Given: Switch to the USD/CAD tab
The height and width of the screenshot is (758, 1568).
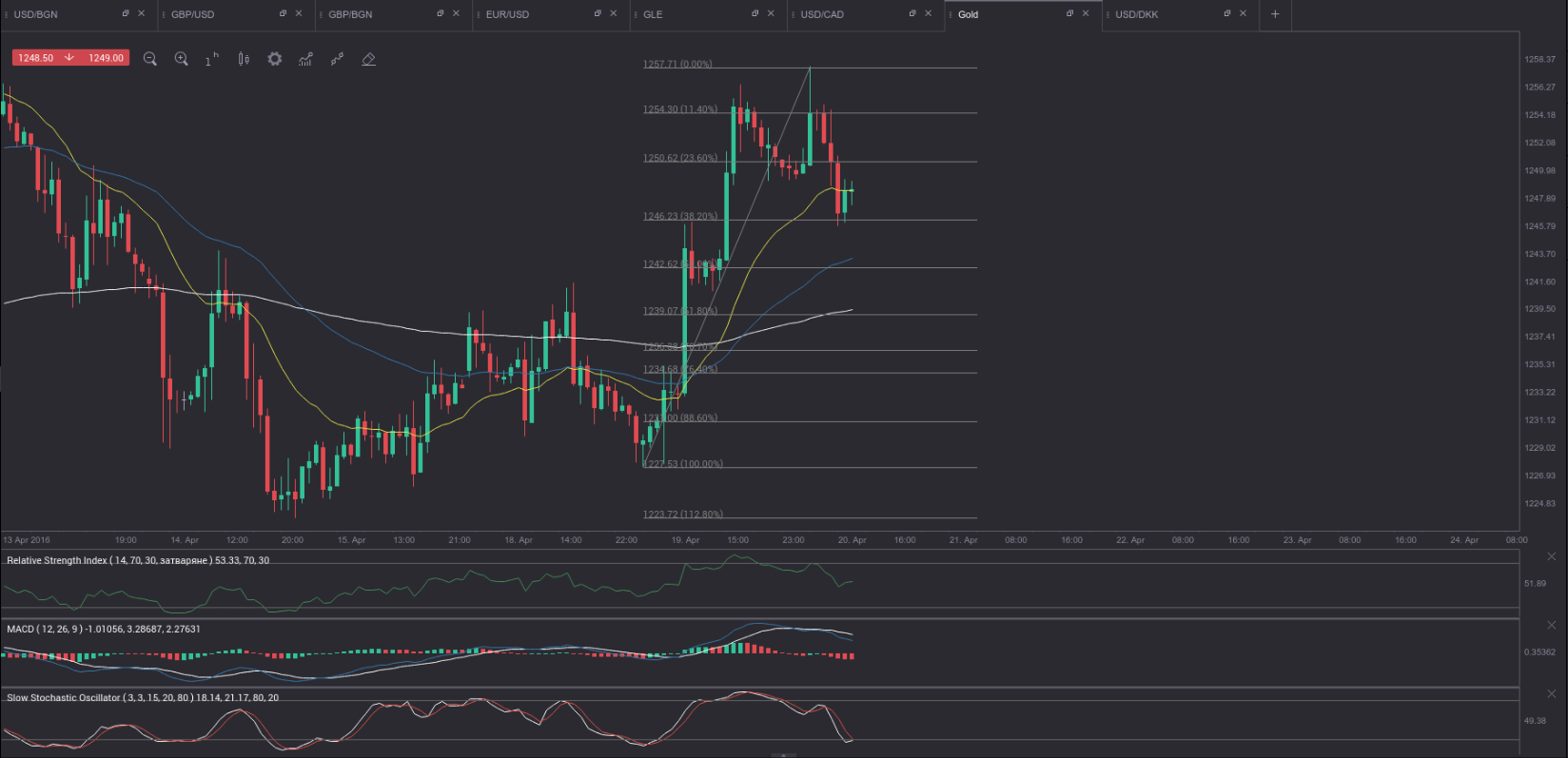Looking at the screenshot, I should 822,14.
